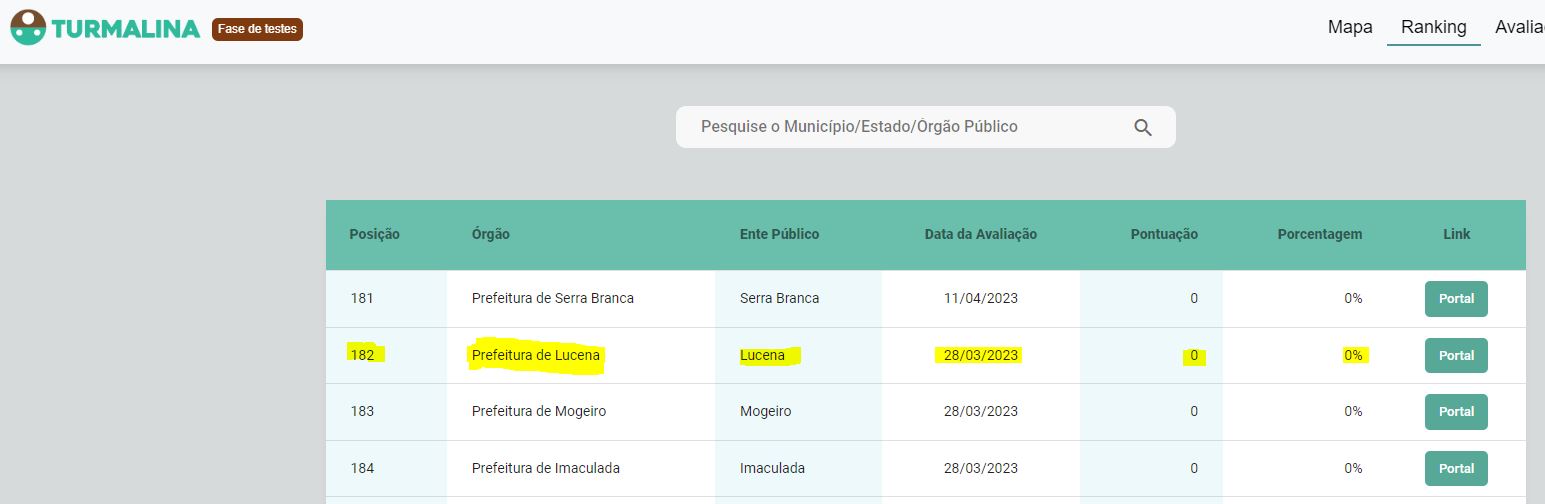This screenshot has height=504, width=1545.
Task: Click the Ente Público column header
Action: [779, 234]
